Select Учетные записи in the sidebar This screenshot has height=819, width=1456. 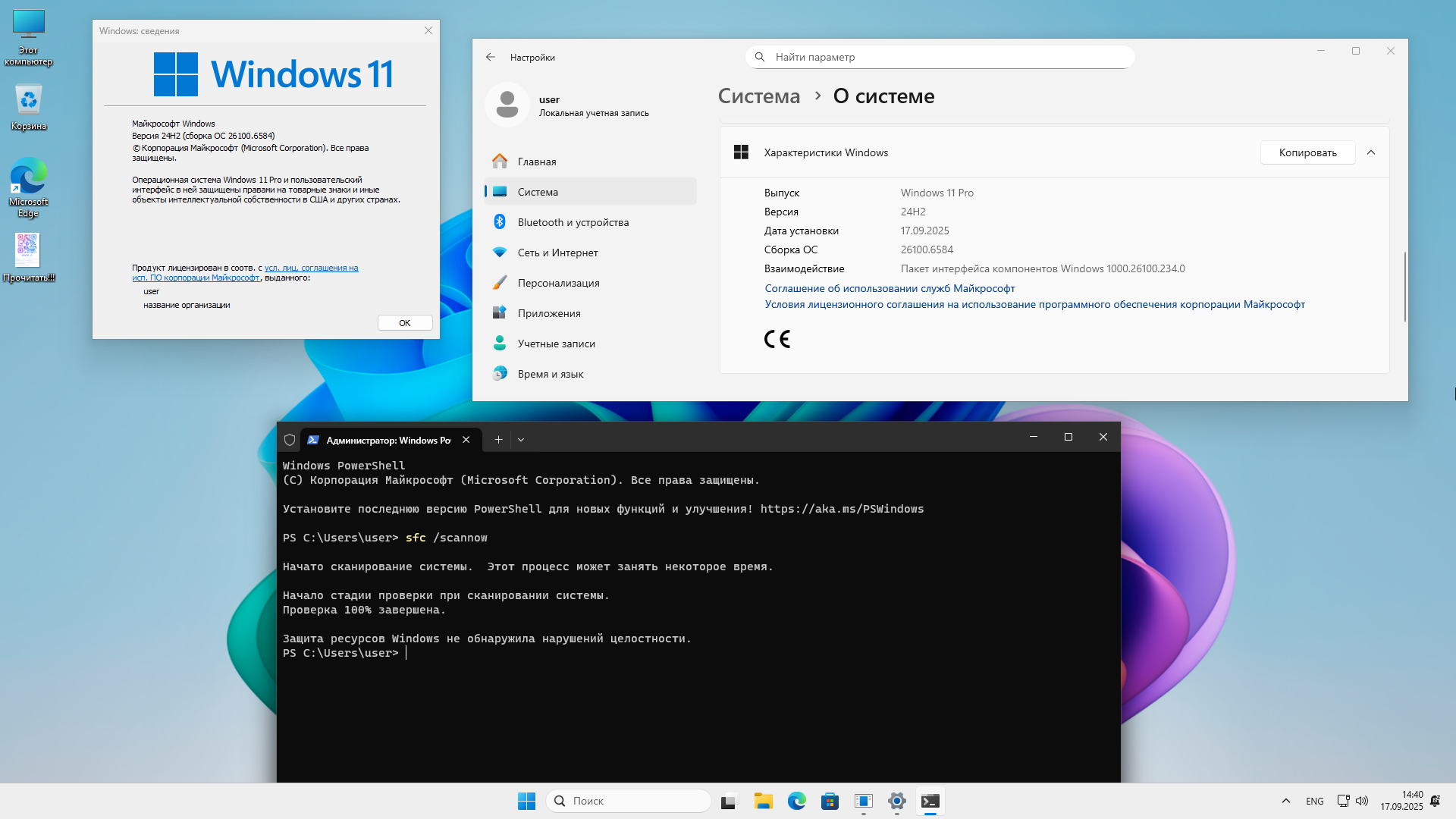click(556, 344)
